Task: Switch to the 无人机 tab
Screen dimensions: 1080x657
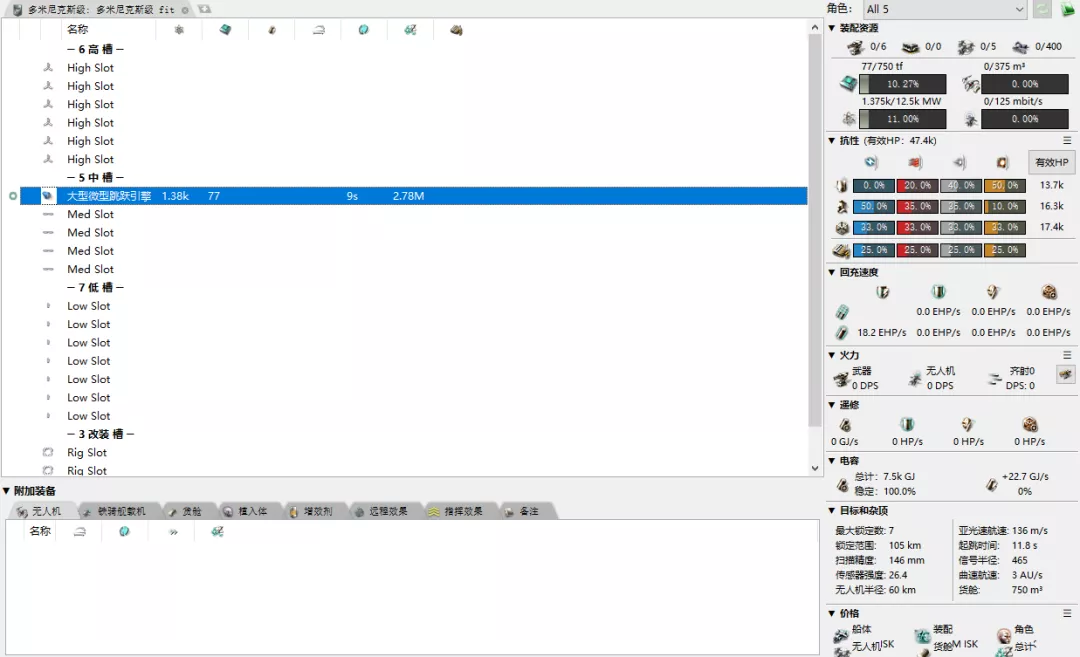Action: tap(39, 511)
